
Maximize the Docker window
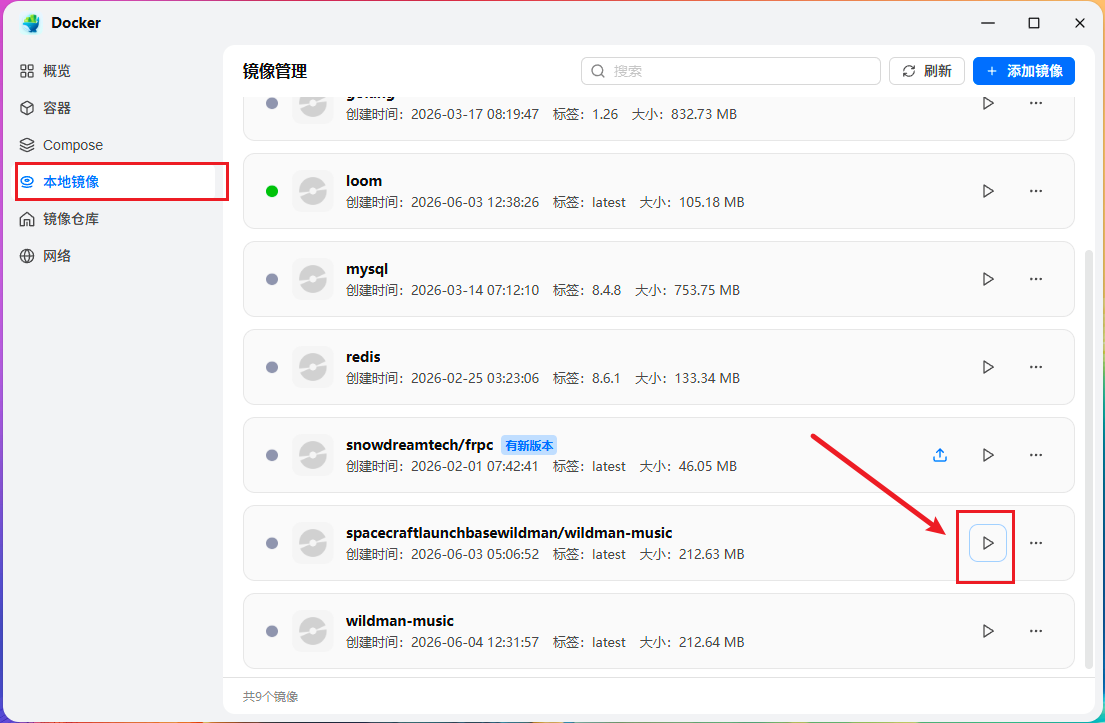click(x=1034, y=23)
